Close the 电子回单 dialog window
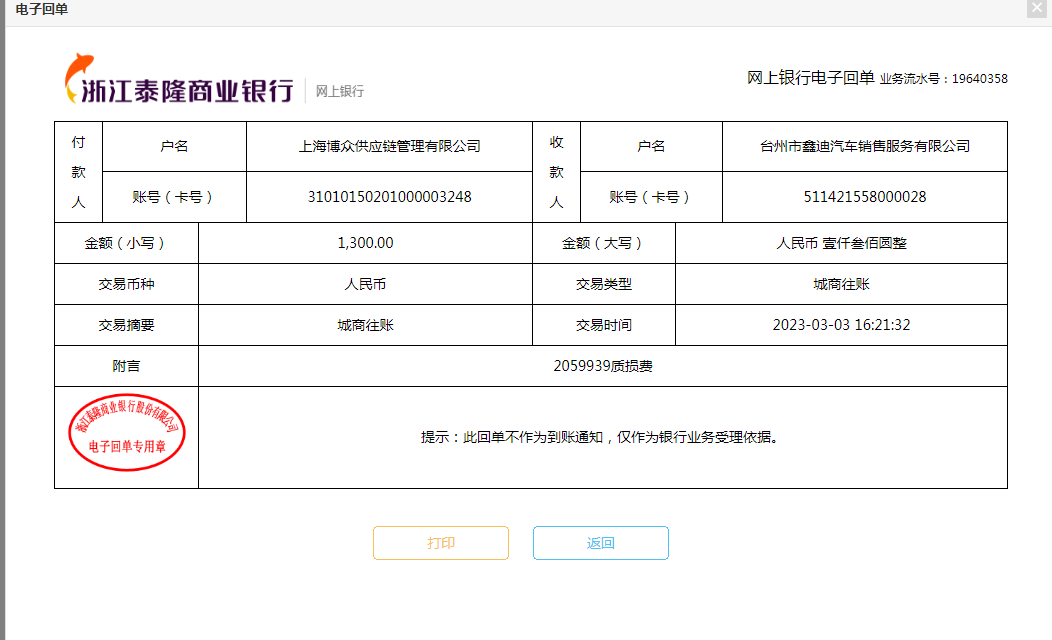 point(1036,9)
